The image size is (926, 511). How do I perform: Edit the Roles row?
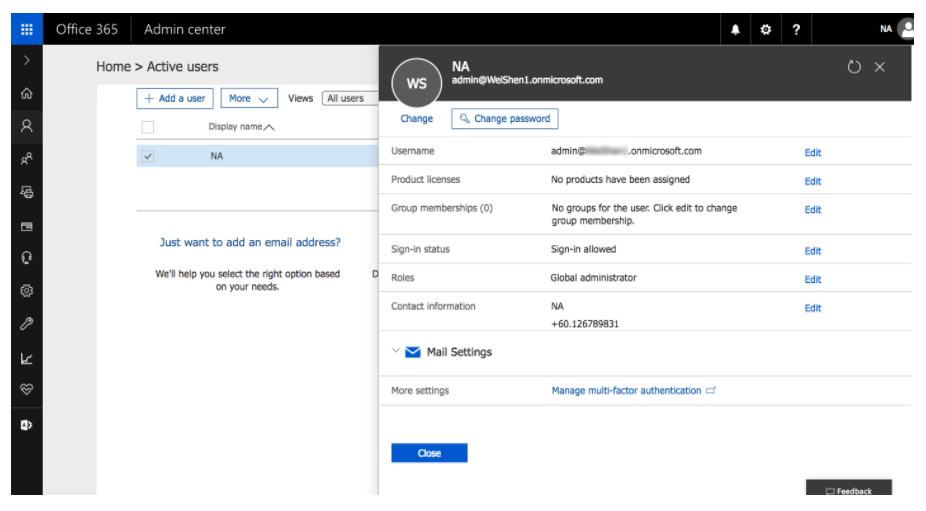click(x=813, y=279)
